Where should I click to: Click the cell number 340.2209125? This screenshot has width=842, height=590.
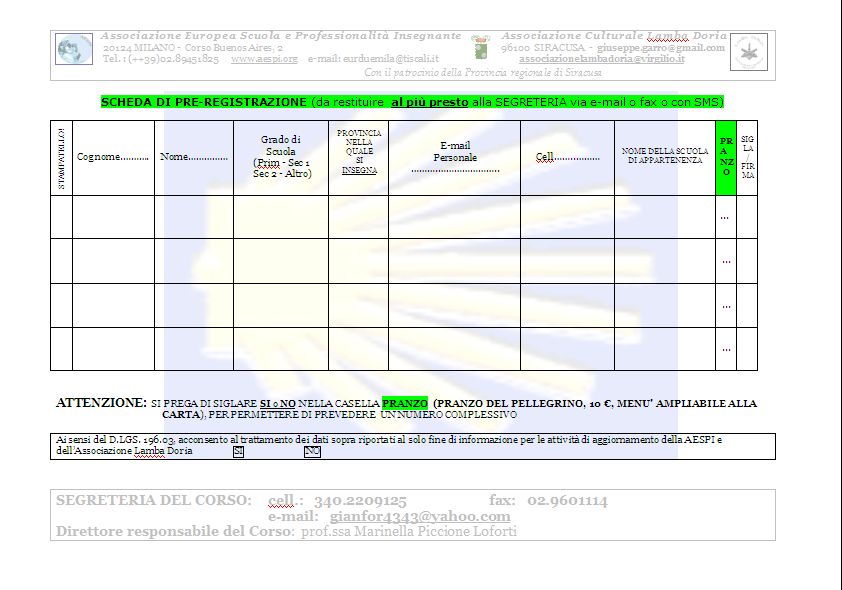(360, 501)
